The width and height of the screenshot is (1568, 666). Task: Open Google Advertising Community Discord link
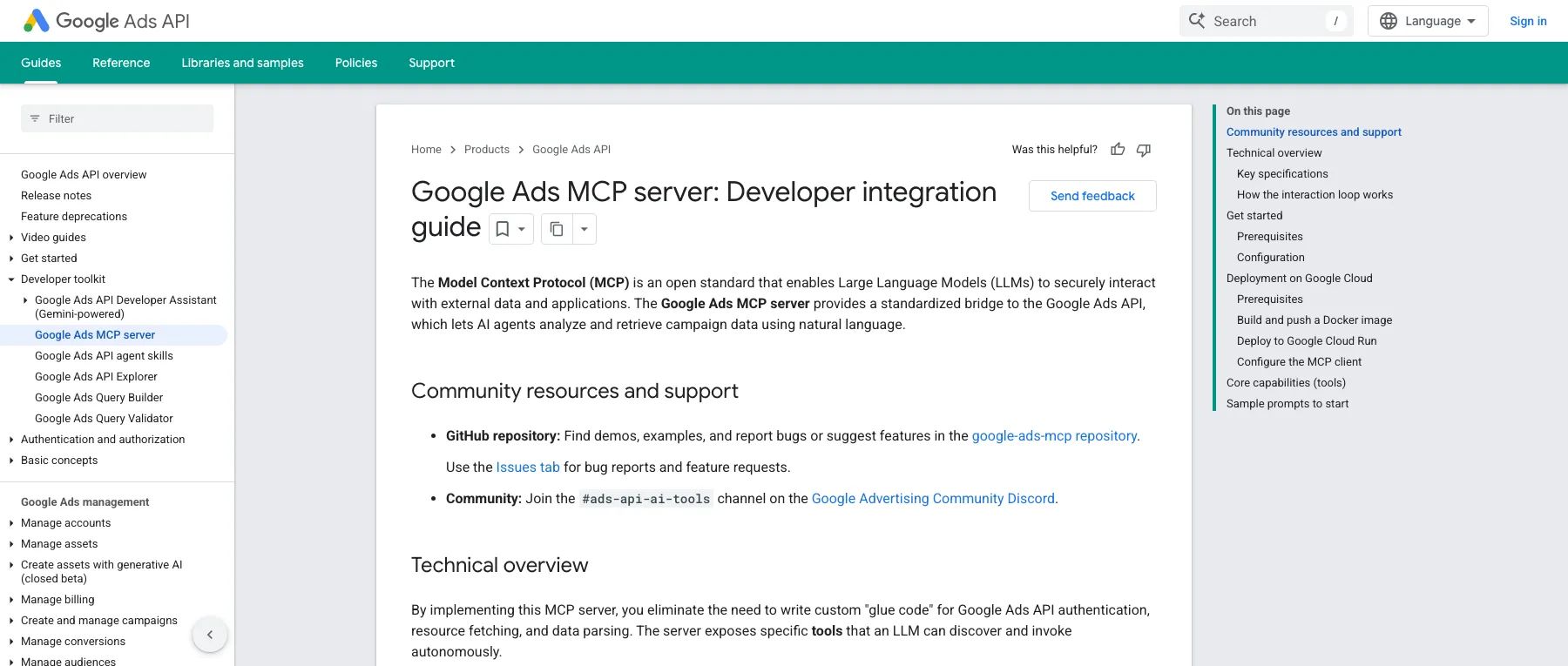pyautogui.click(x=933, y=498)
